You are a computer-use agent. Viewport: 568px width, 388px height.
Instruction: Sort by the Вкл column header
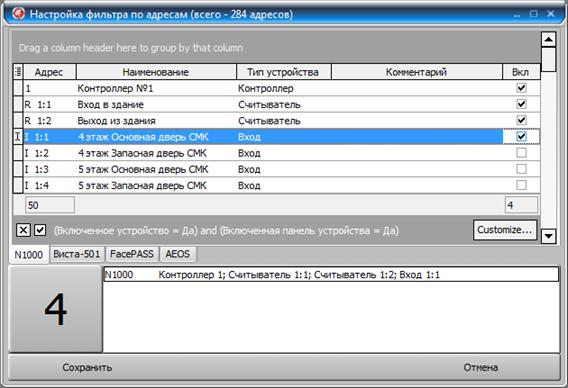click(x=521, y=72)
